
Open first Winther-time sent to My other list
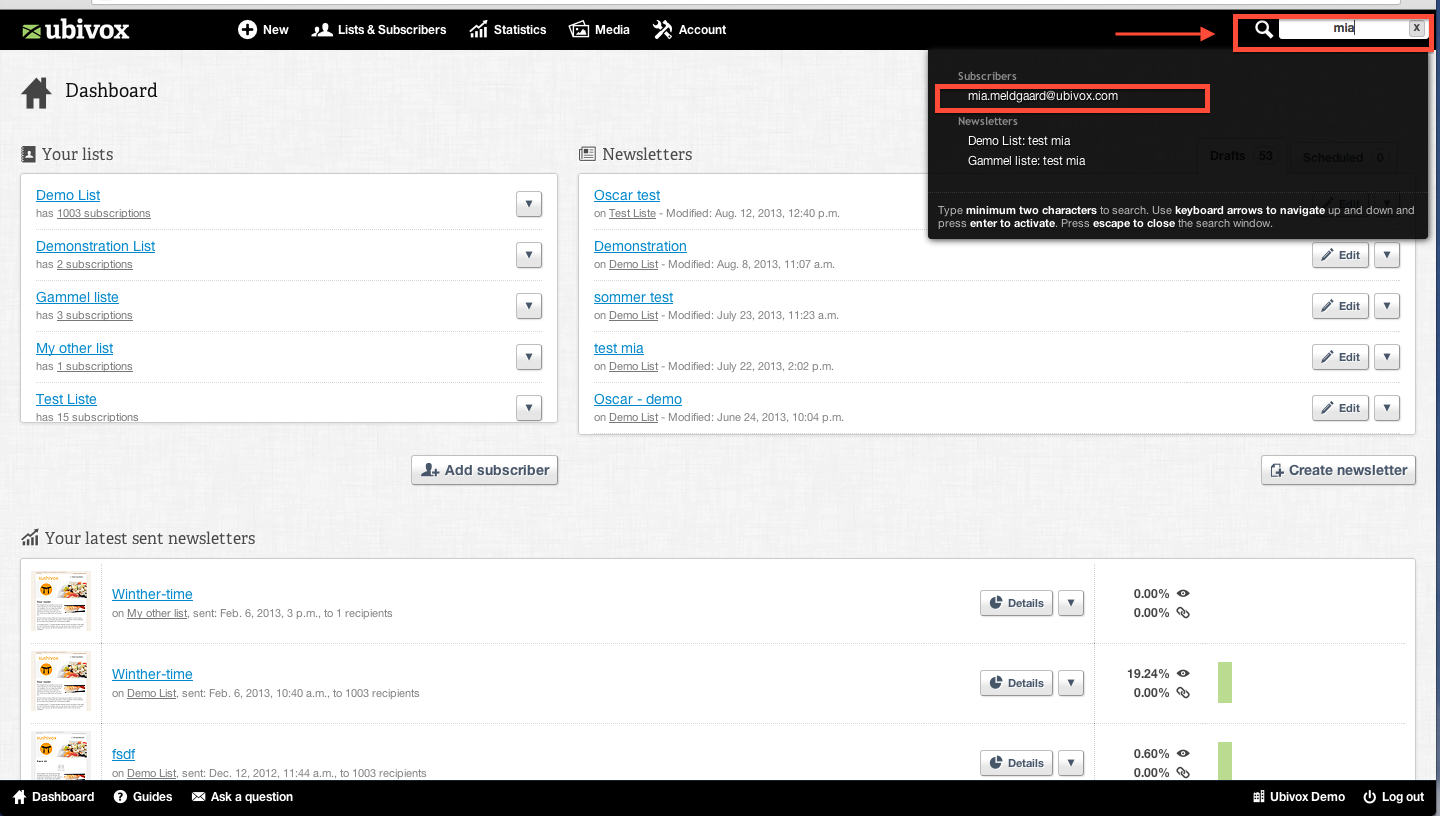coord(152,594)
